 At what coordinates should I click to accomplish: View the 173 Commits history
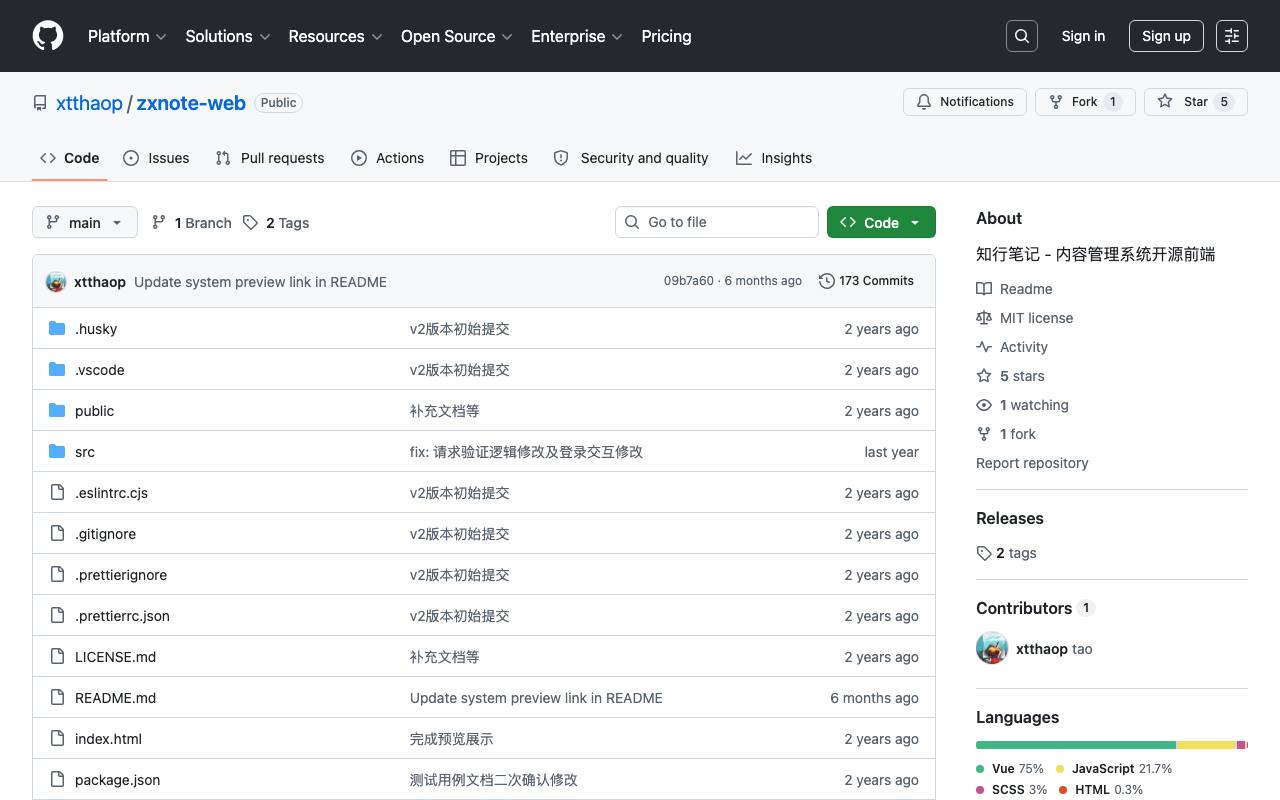pos(867,281)
